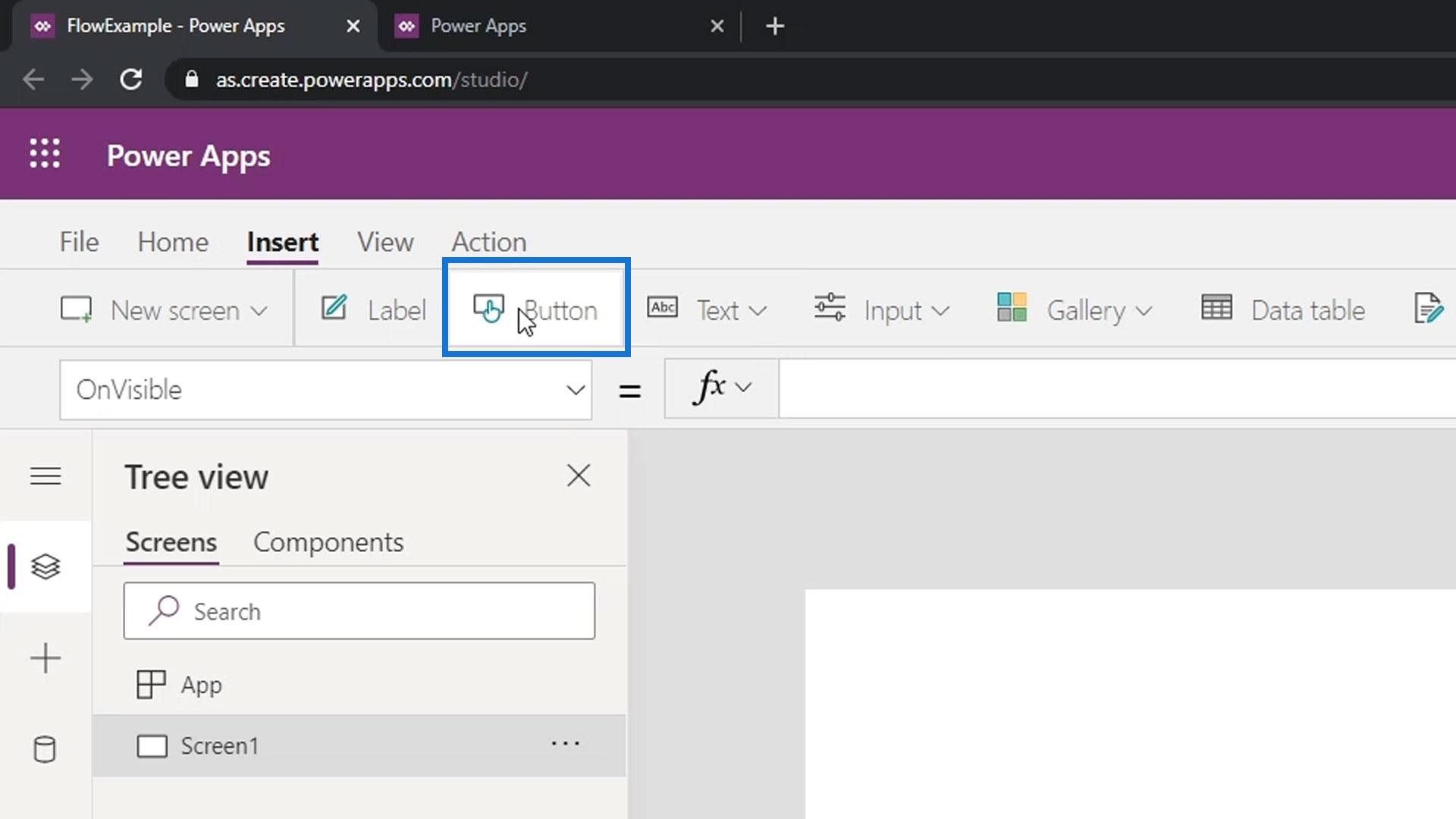
Task: Open the Action ribbon tab
Action: tap(488, 242)
